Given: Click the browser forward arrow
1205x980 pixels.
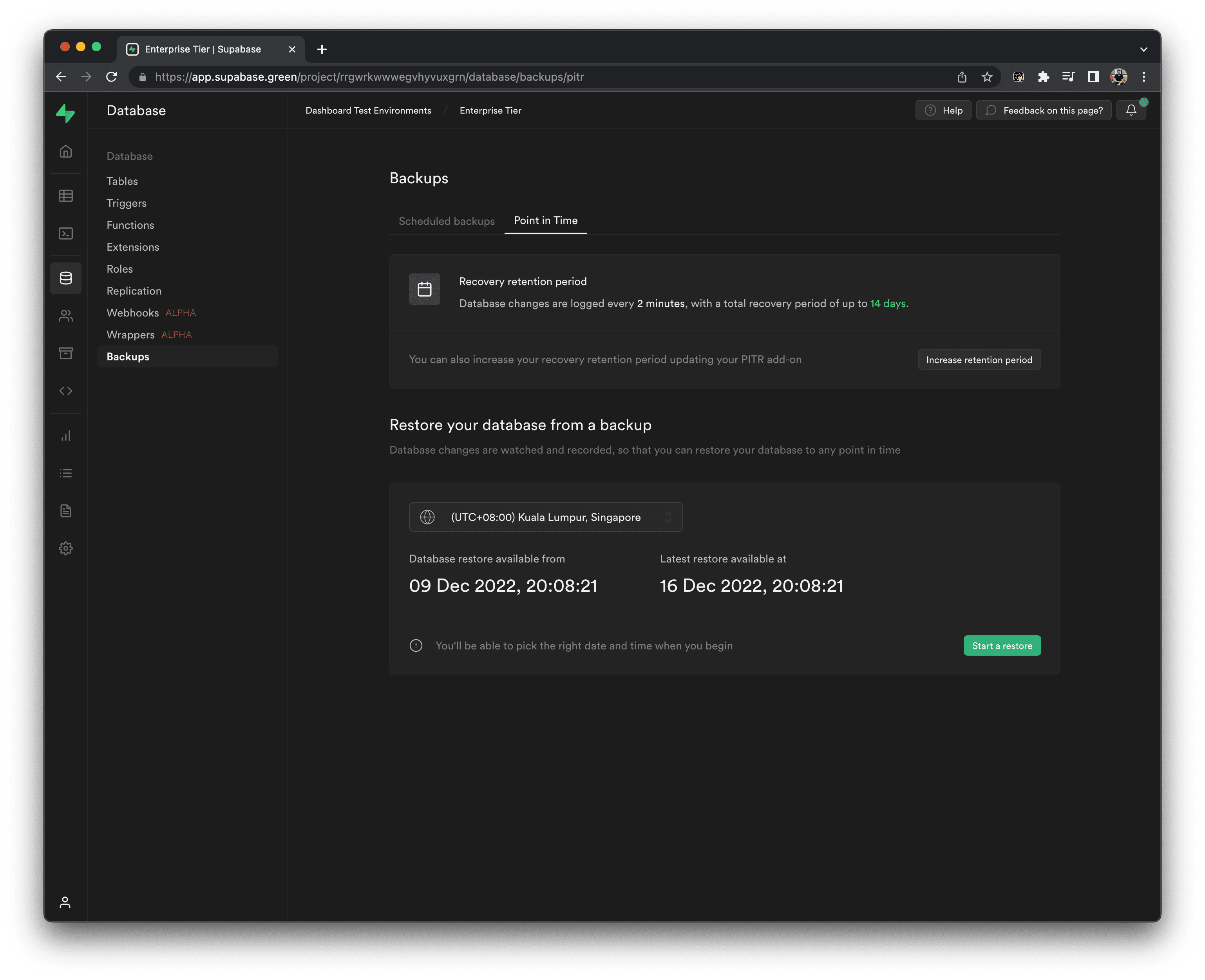Looking at the screenshot, I should 86,77.
